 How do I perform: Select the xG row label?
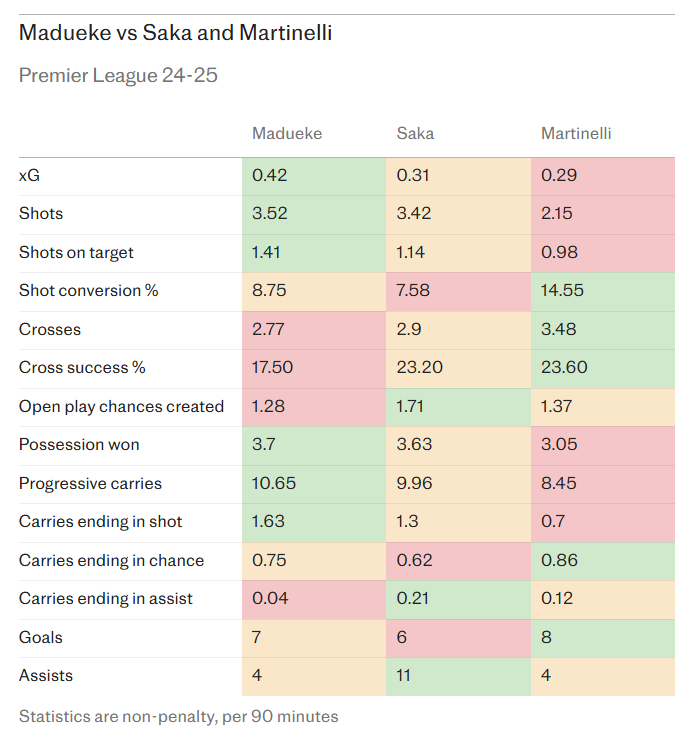[x=30, y=175]
